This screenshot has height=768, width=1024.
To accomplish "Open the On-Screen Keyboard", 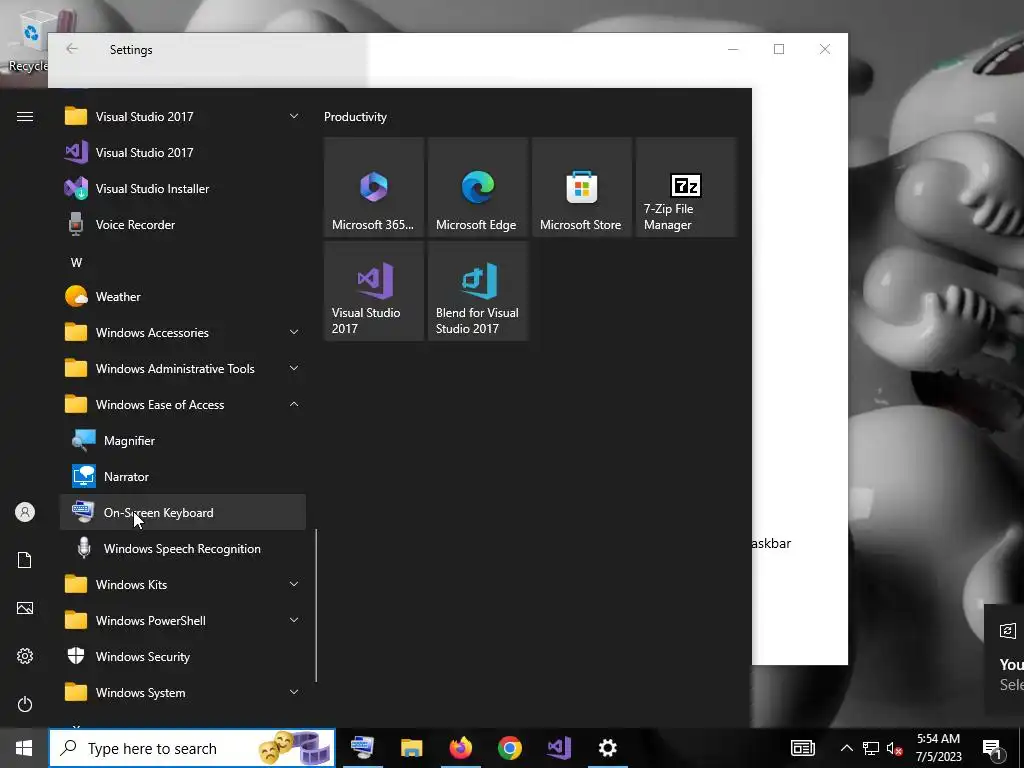I will click(x=183, y=513).
